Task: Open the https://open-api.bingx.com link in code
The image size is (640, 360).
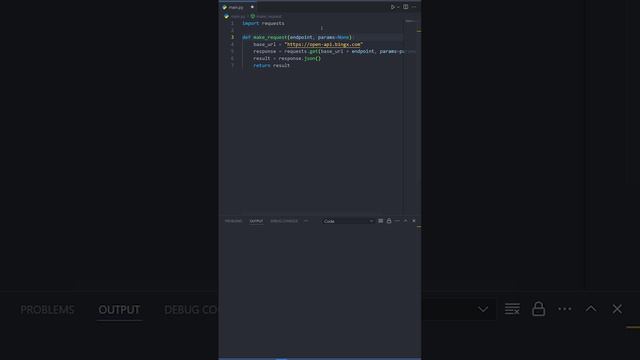Action: 324,44
